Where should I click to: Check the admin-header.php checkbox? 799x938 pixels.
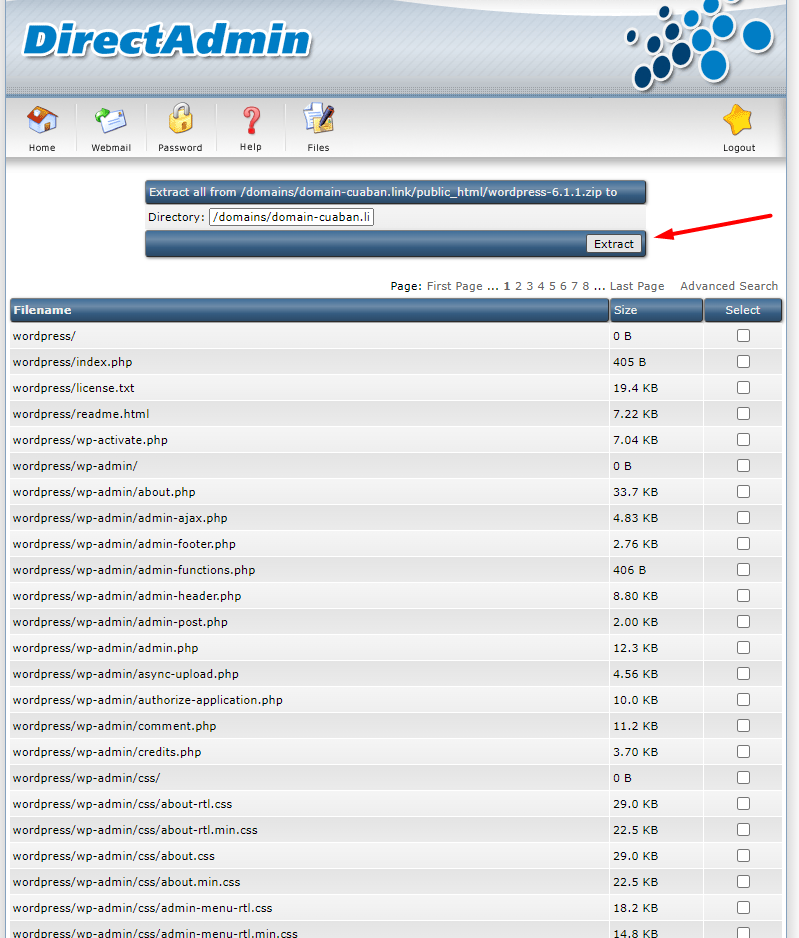click(x=743, y=596)
